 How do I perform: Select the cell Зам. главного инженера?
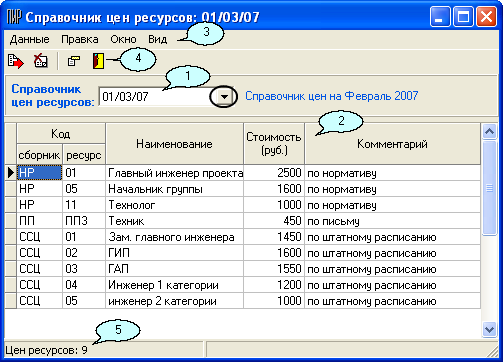click(175, 237)
